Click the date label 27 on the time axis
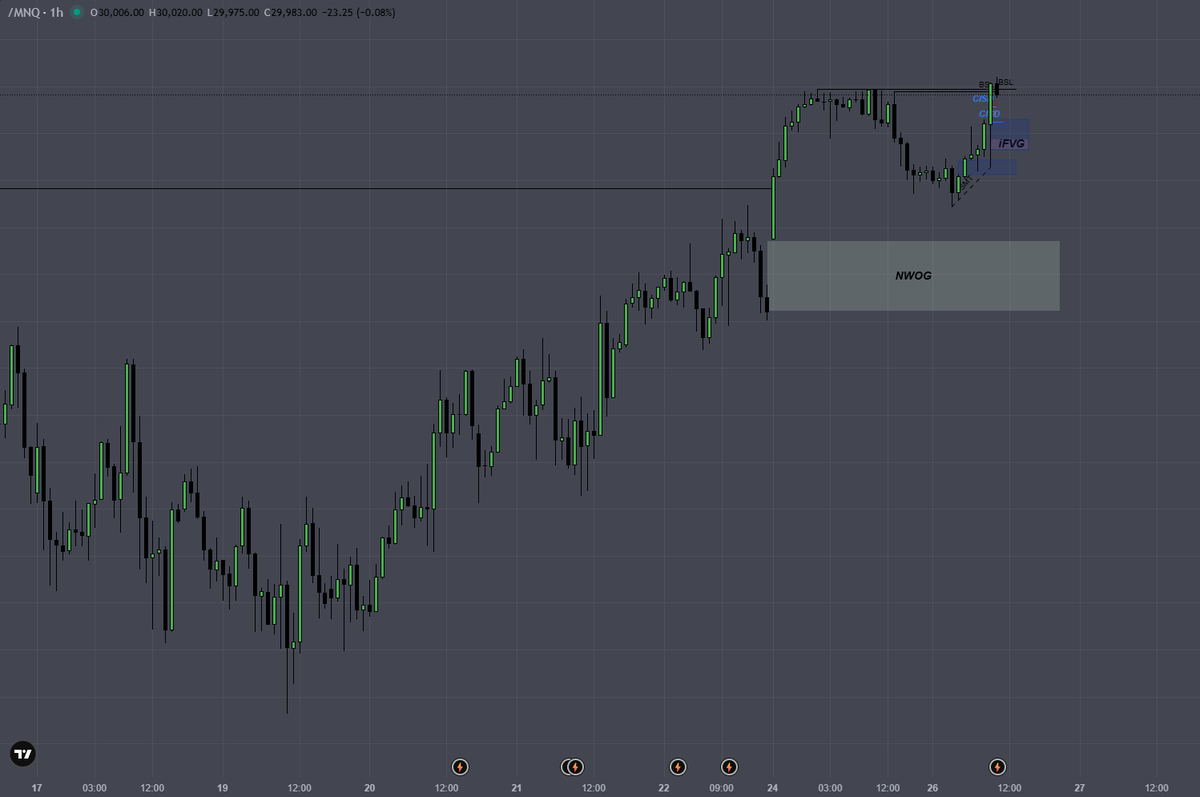The width and height of the screenshot is (1200, 797). pos(1080,788)
